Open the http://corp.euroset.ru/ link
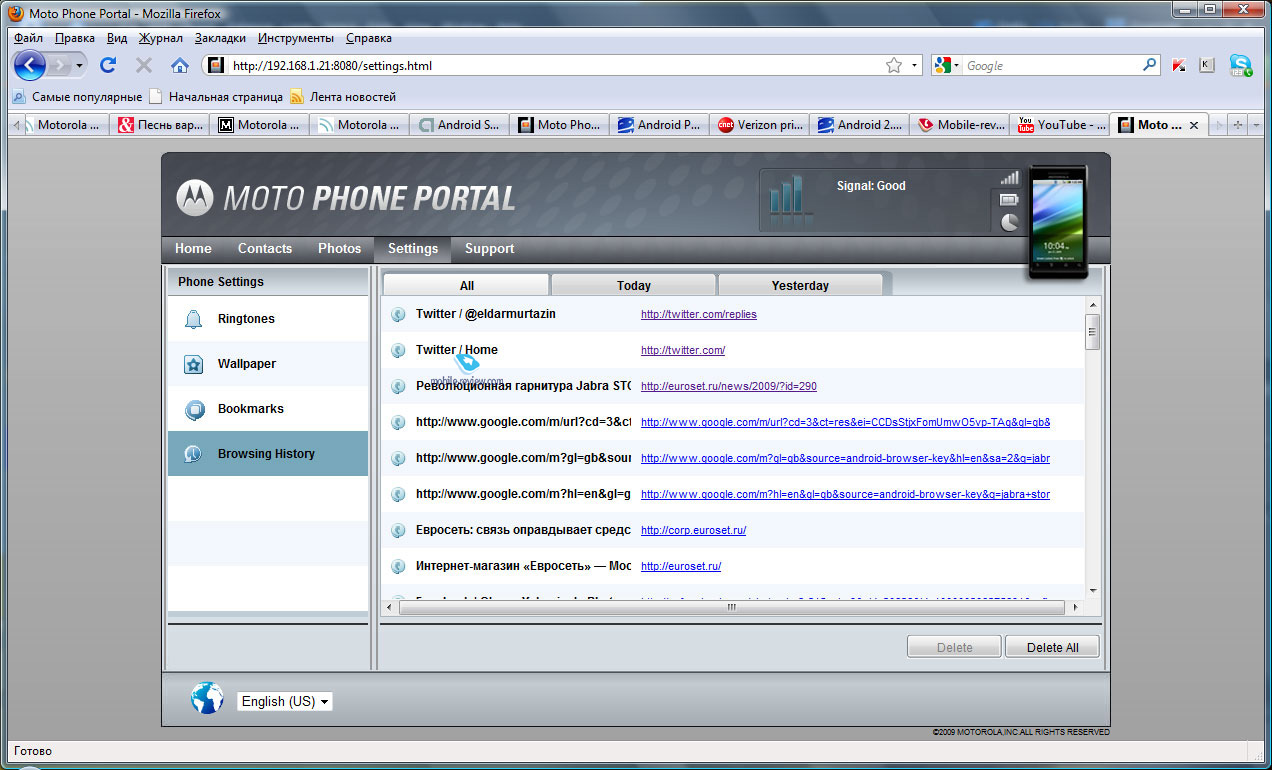 693,530
